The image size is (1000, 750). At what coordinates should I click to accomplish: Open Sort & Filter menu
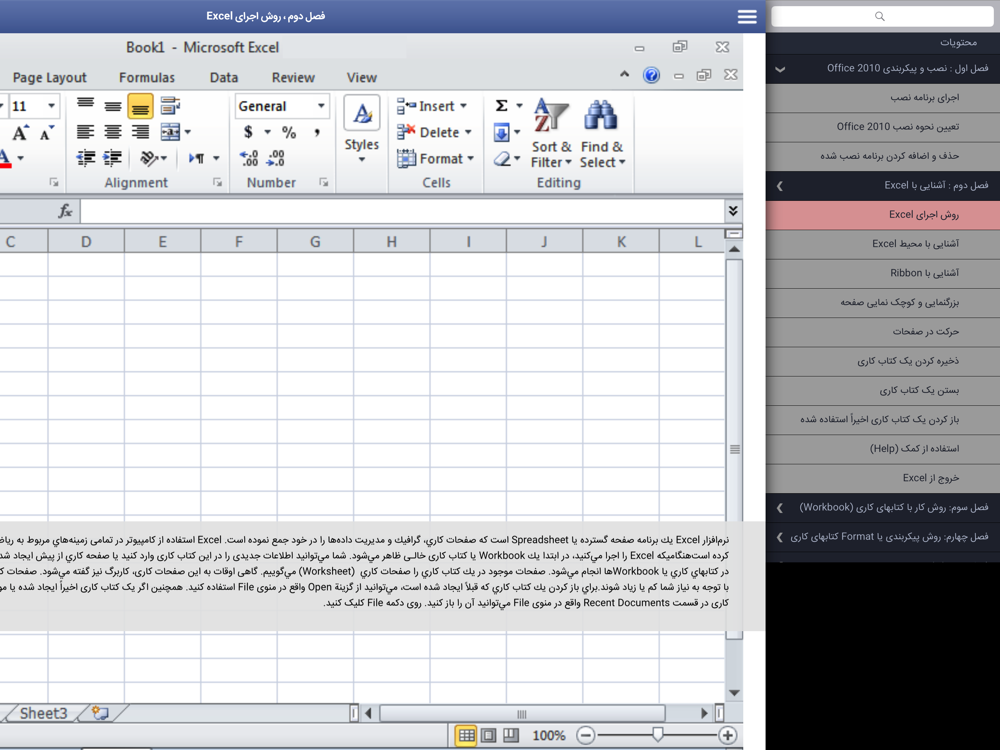click(552, 133)
